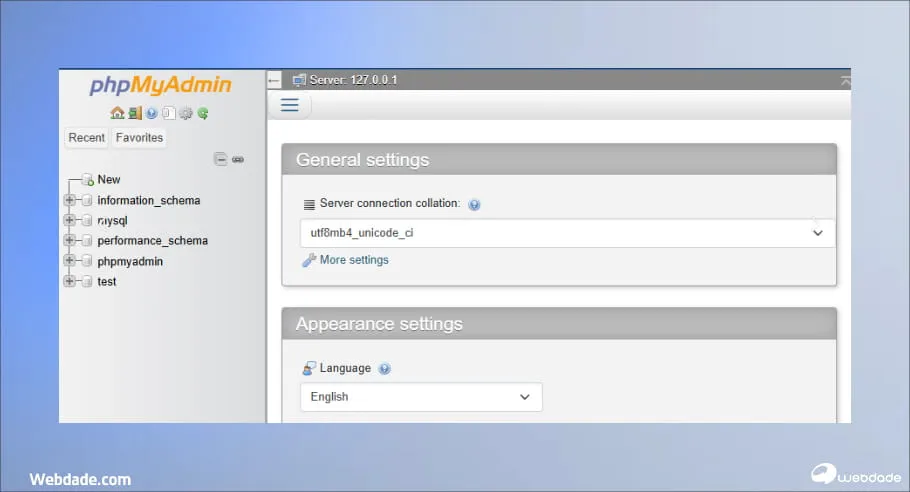Reload navigation panel with the green refresh icon

(203, 113)
